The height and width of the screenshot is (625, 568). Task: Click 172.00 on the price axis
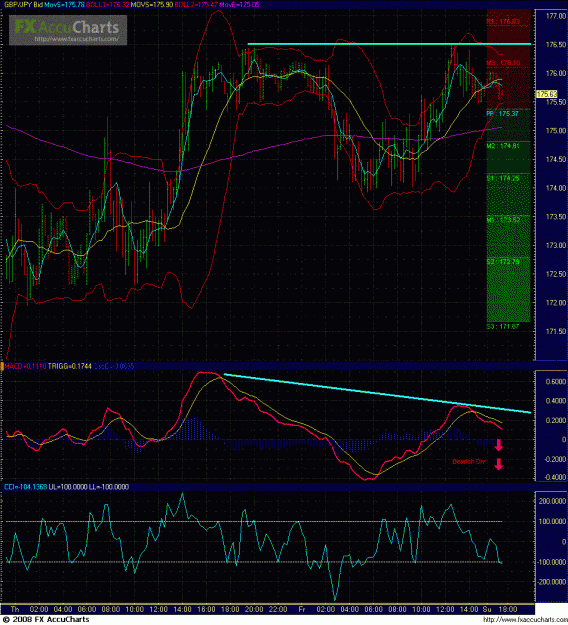556,303
